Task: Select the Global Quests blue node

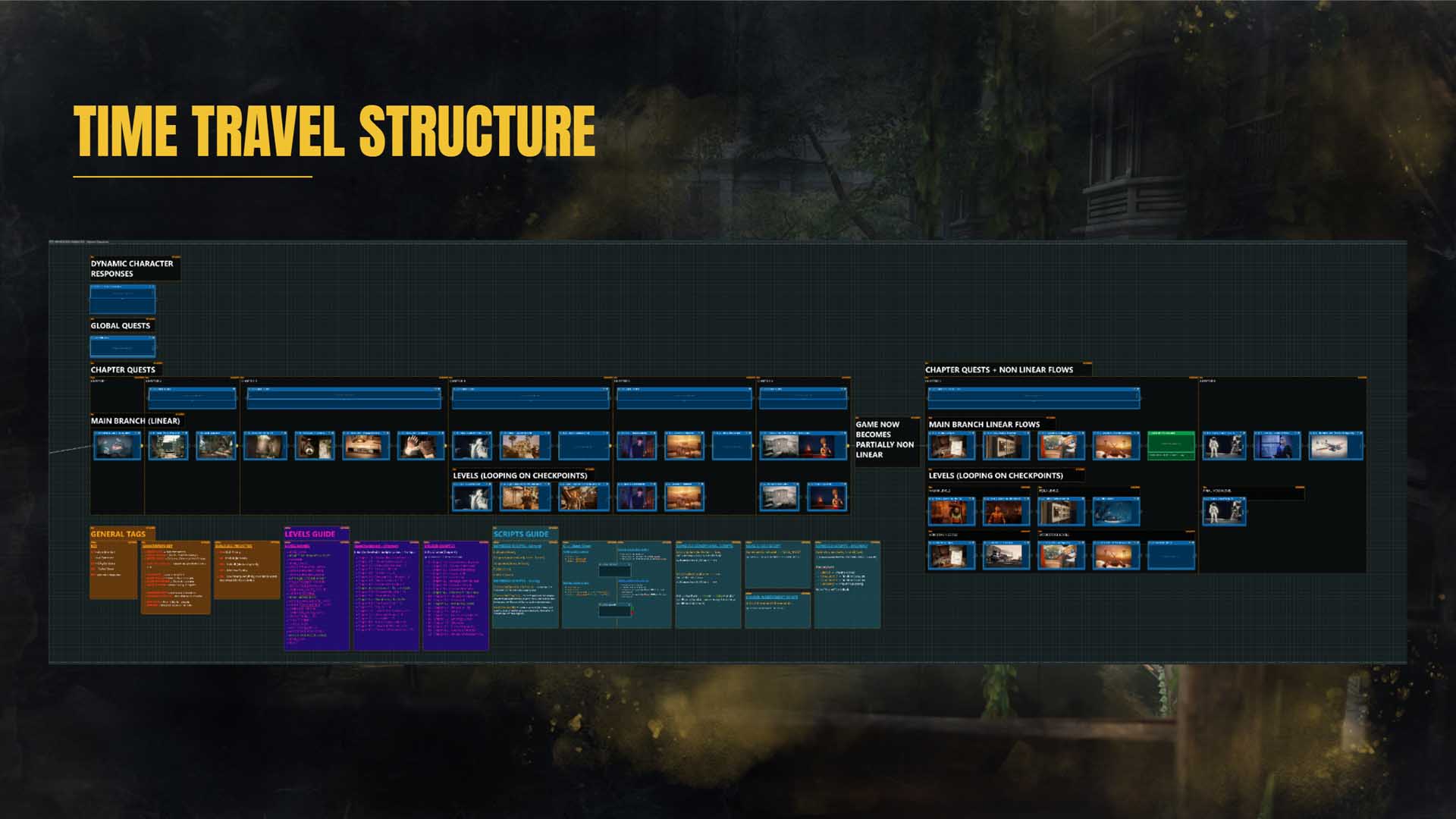Action: point(123,347)
